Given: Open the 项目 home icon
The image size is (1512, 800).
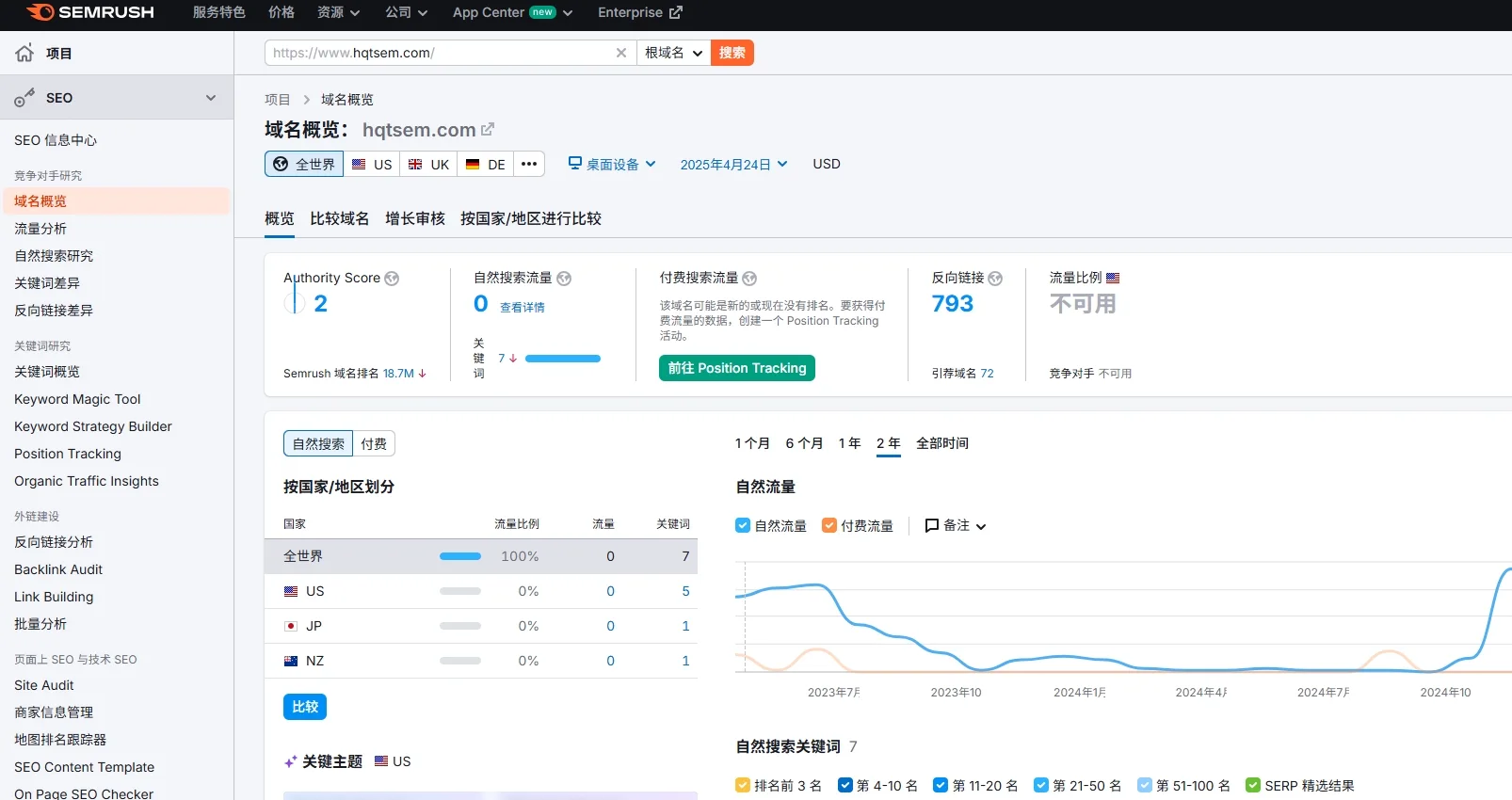Looking at the screenshot, I should point(24,53).
